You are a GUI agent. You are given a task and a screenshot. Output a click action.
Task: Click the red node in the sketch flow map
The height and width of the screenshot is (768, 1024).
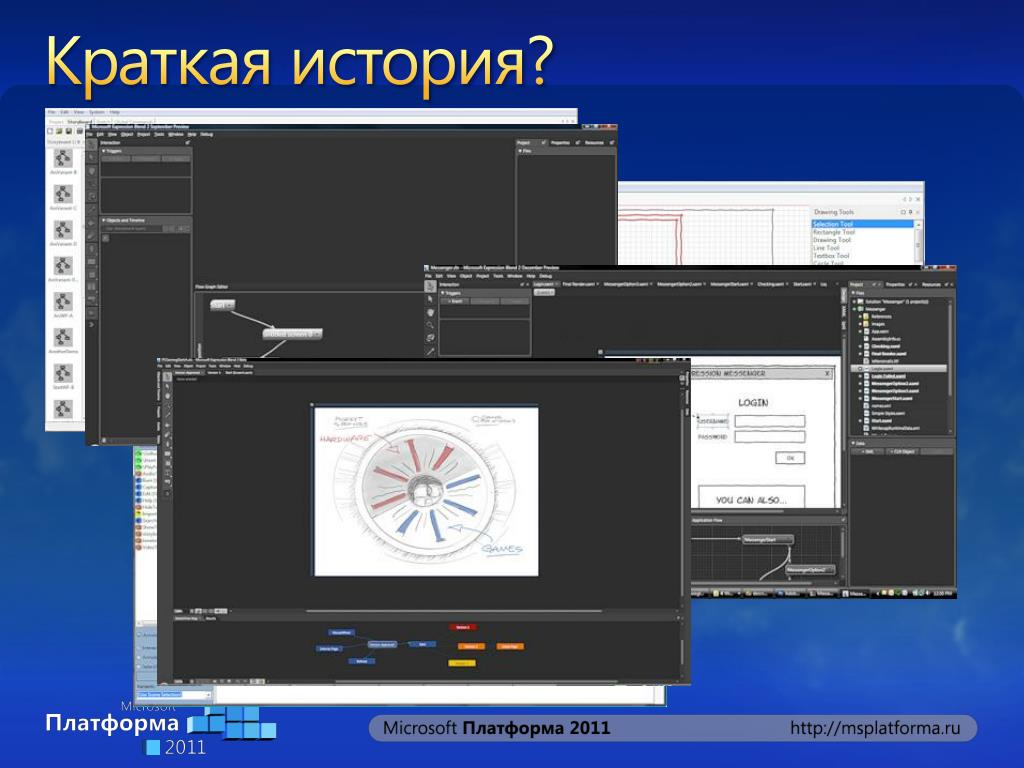pyautogui.click(x=462, y=627)
